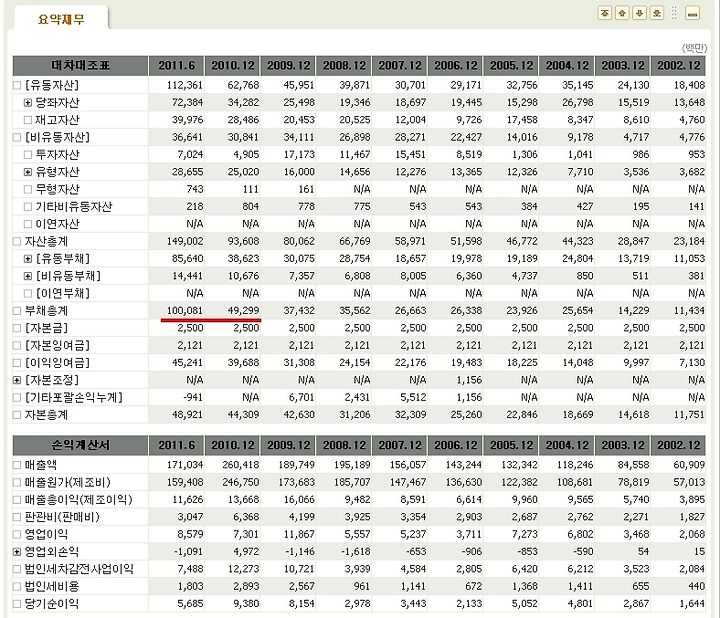Move the panel down one position

point(640,13)
